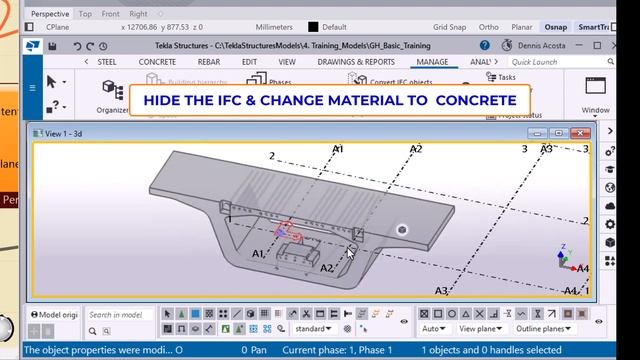The height and width of the screenshot is (360, 640).
Task: Click the Select reference models cube switch
Action: pyautogui.click(x=251, y=313)
